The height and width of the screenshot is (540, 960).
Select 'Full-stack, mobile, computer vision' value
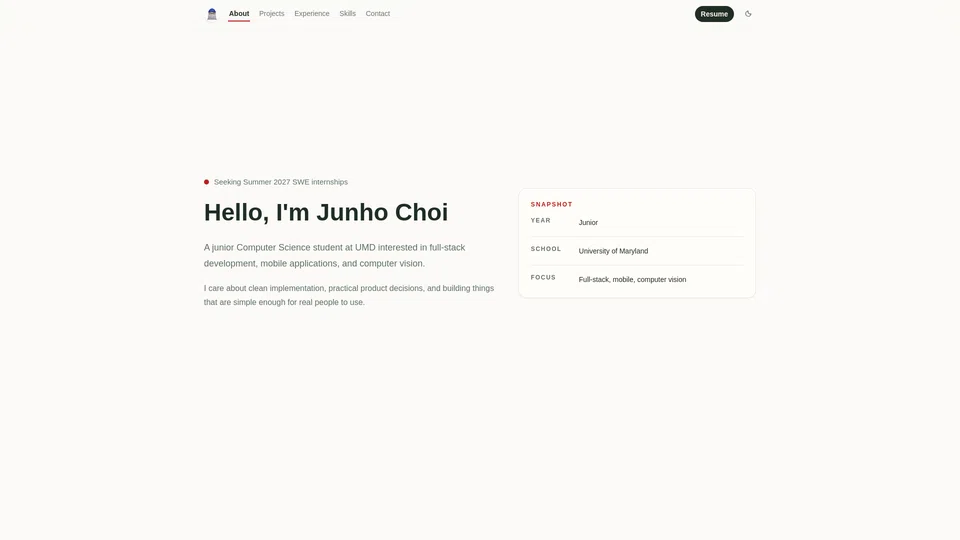click(x=632, y=279)
